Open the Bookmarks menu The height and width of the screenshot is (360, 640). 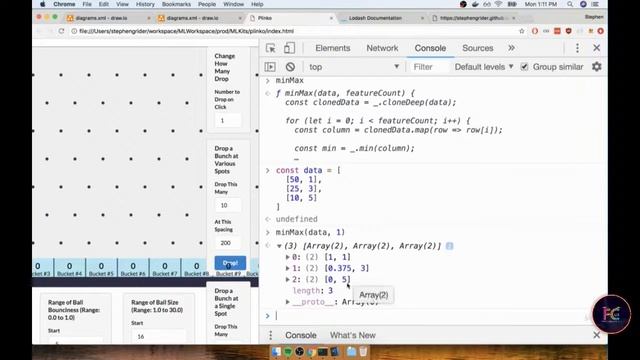(x=176, y=4)
